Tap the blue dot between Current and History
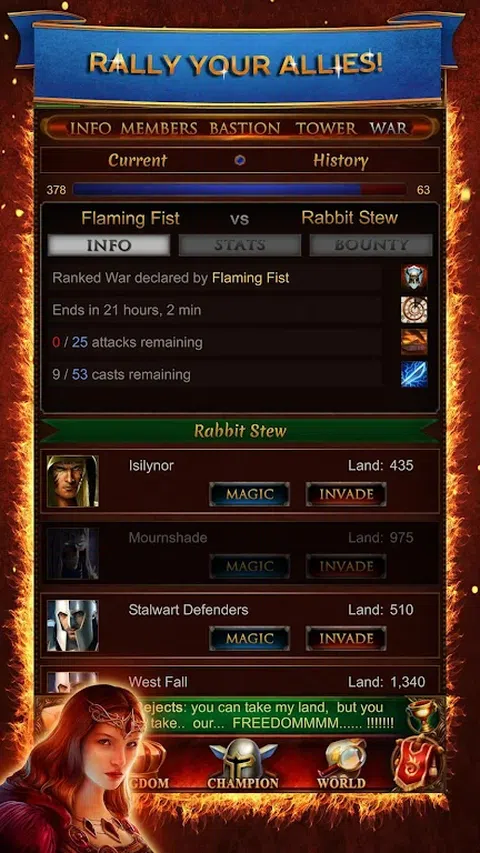This screenshot has width=480, height=853. tap(239, 160)
